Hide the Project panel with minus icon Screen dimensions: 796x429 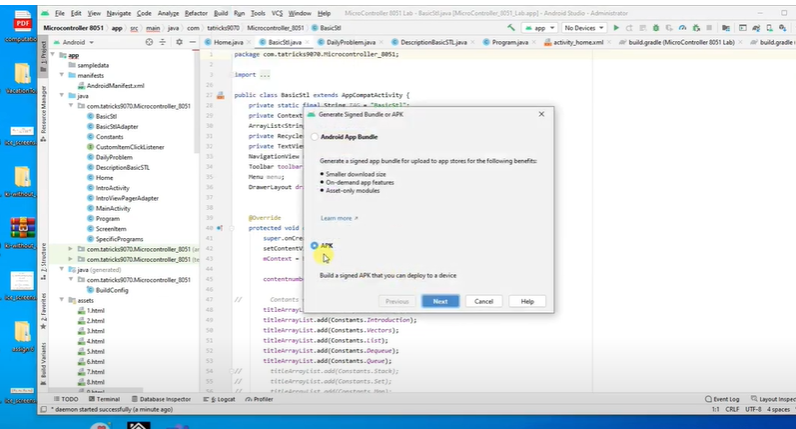[192, 43]
